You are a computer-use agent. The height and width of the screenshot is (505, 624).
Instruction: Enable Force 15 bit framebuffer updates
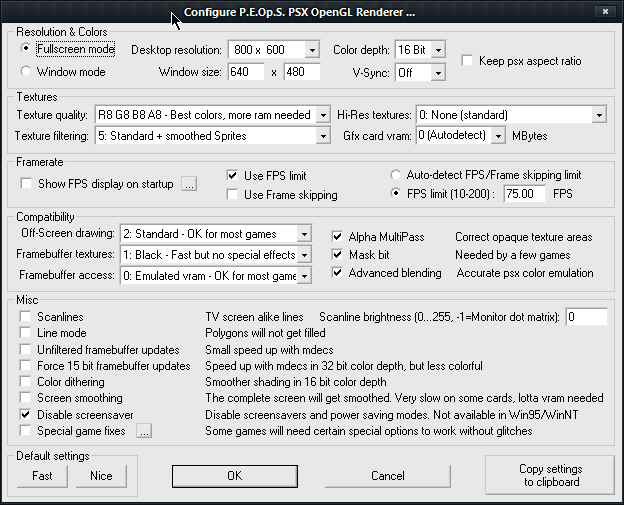[25, 366]
